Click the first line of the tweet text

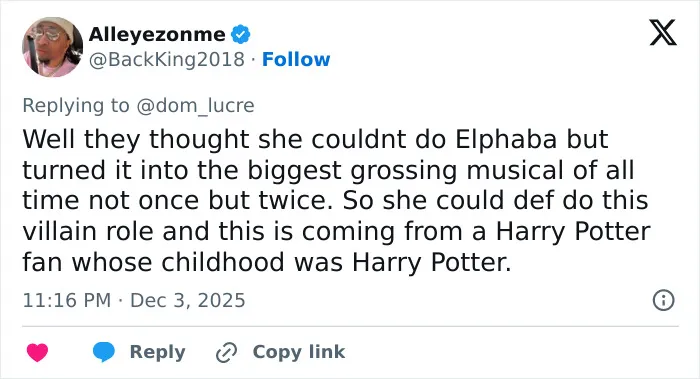(315, 139)
